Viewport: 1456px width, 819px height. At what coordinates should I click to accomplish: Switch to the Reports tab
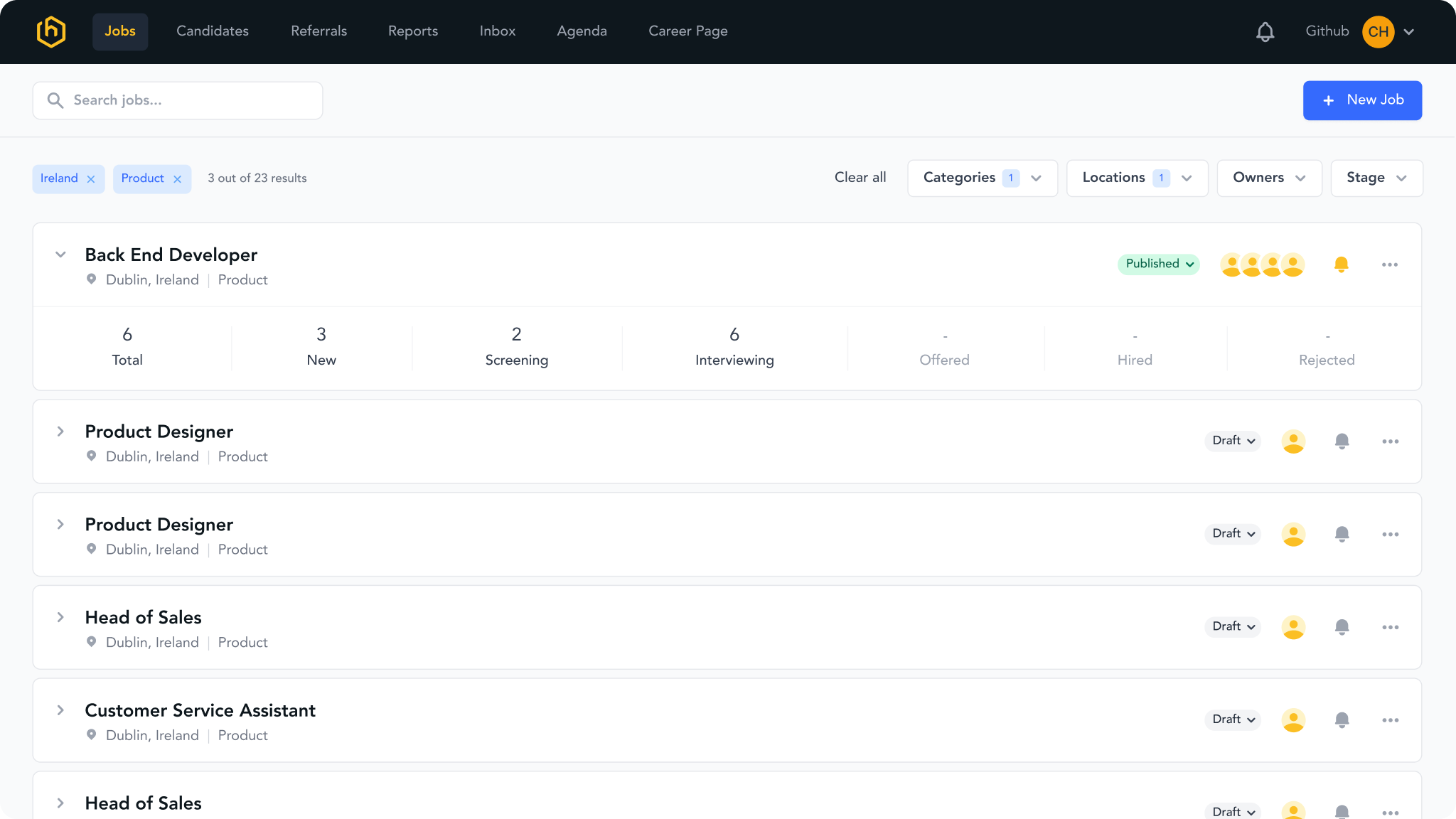click(412, 31)
